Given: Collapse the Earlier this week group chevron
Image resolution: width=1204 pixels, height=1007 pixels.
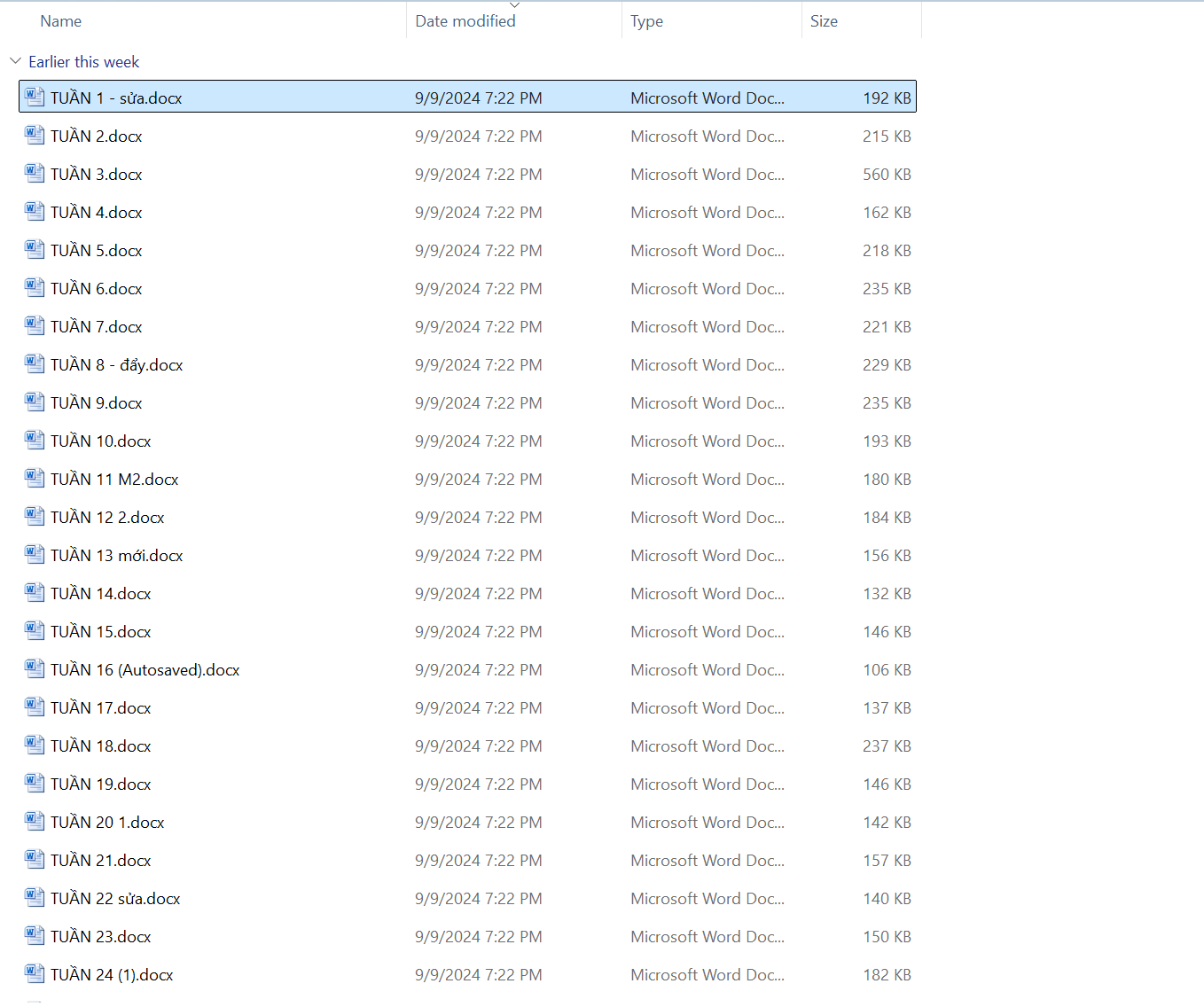Looking at the screenshot, I should pos(15,61).
